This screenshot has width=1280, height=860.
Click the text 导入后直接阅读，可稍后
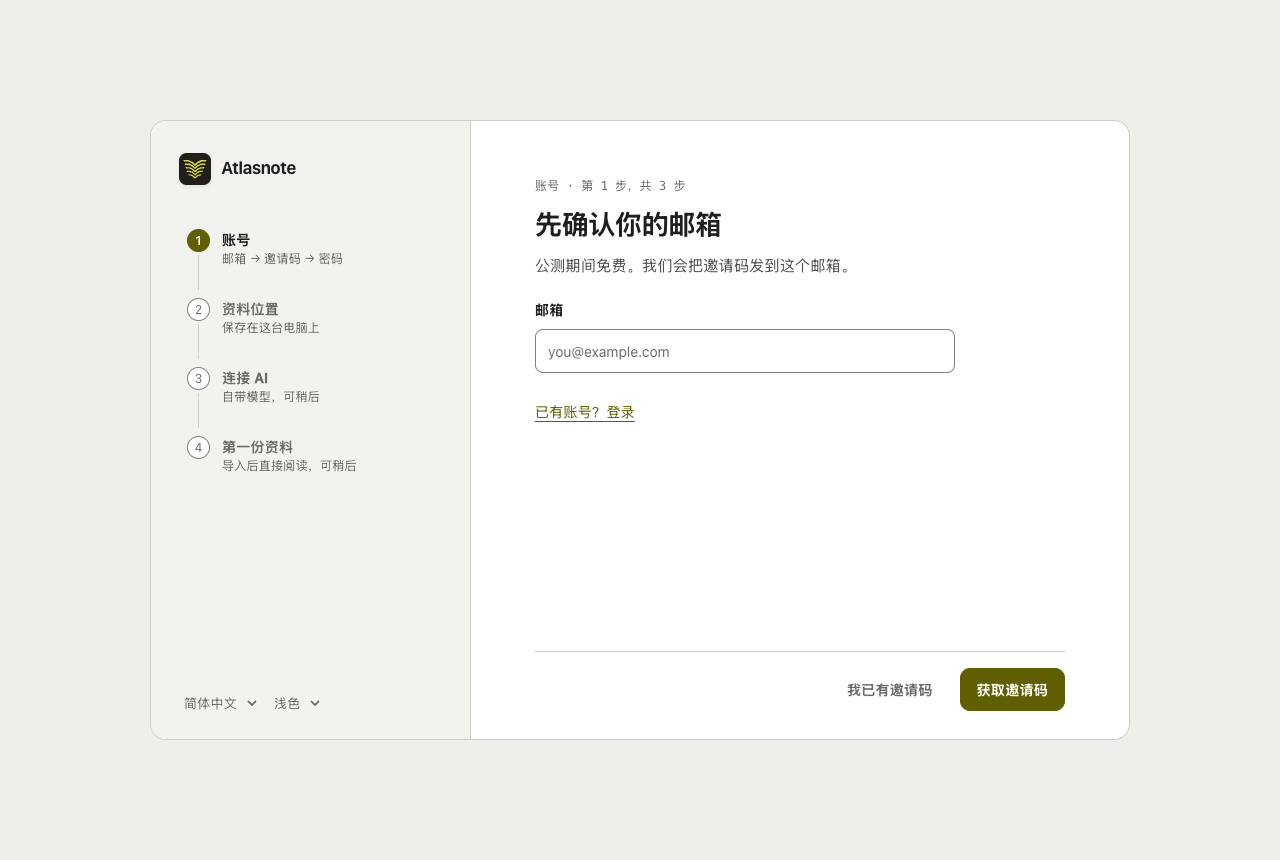point(289,466)
